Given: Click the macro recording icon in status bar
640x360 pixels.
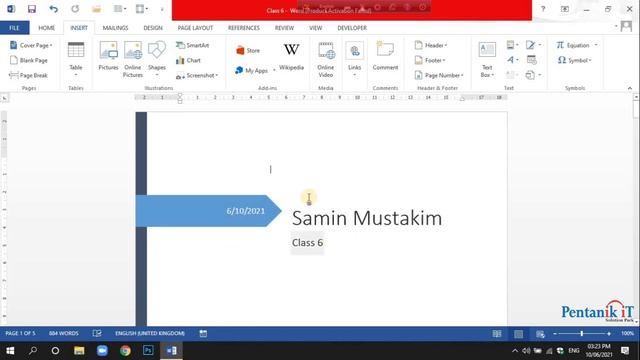Looking at the screenshot, I should tap(203, 333).
